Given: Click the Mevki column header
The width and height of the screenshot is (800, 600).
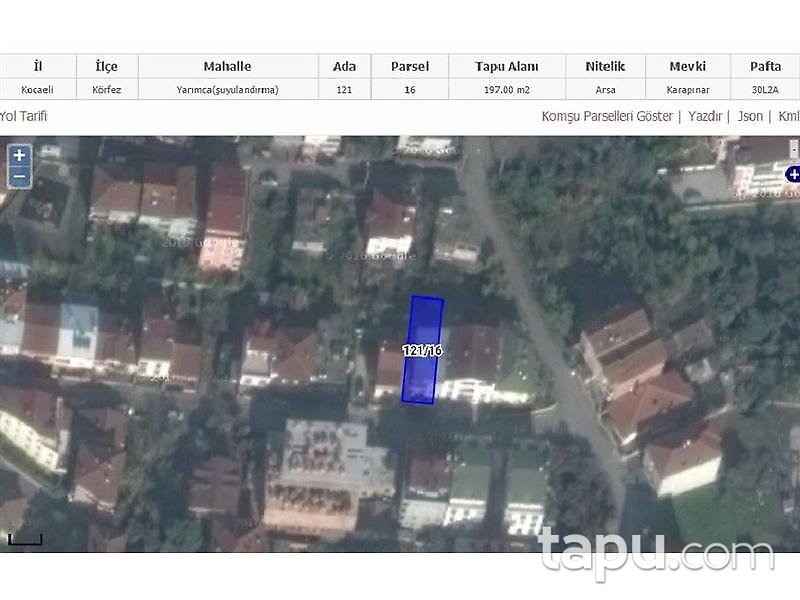Looking at the screenshot, I should [x=688, y=66].
